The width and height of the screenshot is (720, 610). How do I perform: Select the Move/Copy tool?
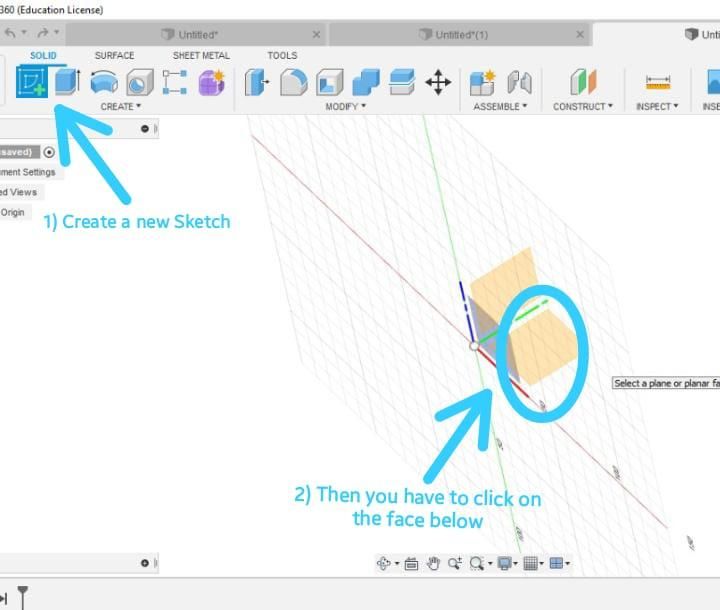coord(438,82)
